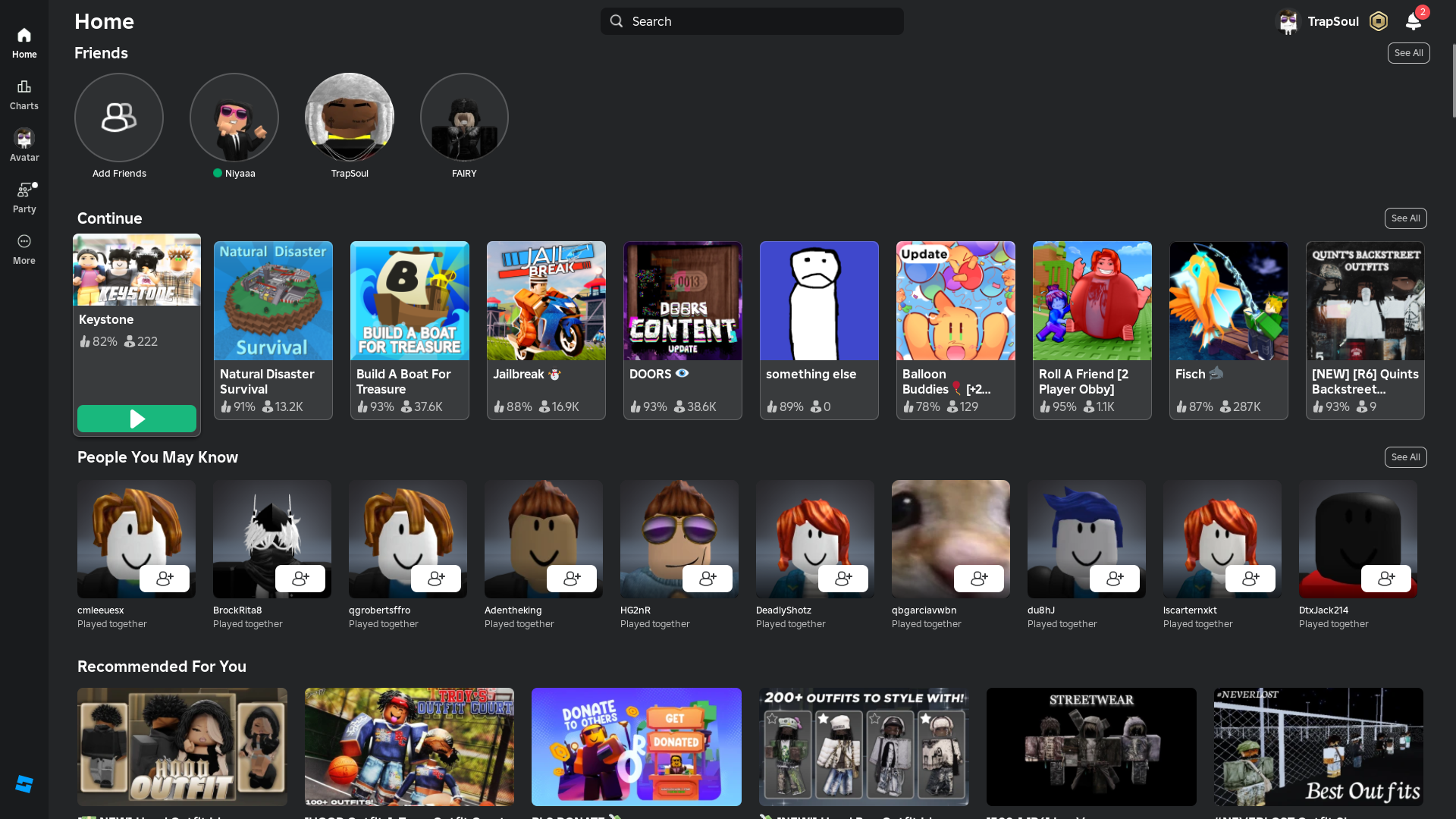Open TrapSoul friend avatar in Friends list
Screen dimensions: 1456x819
coord(350,118)
